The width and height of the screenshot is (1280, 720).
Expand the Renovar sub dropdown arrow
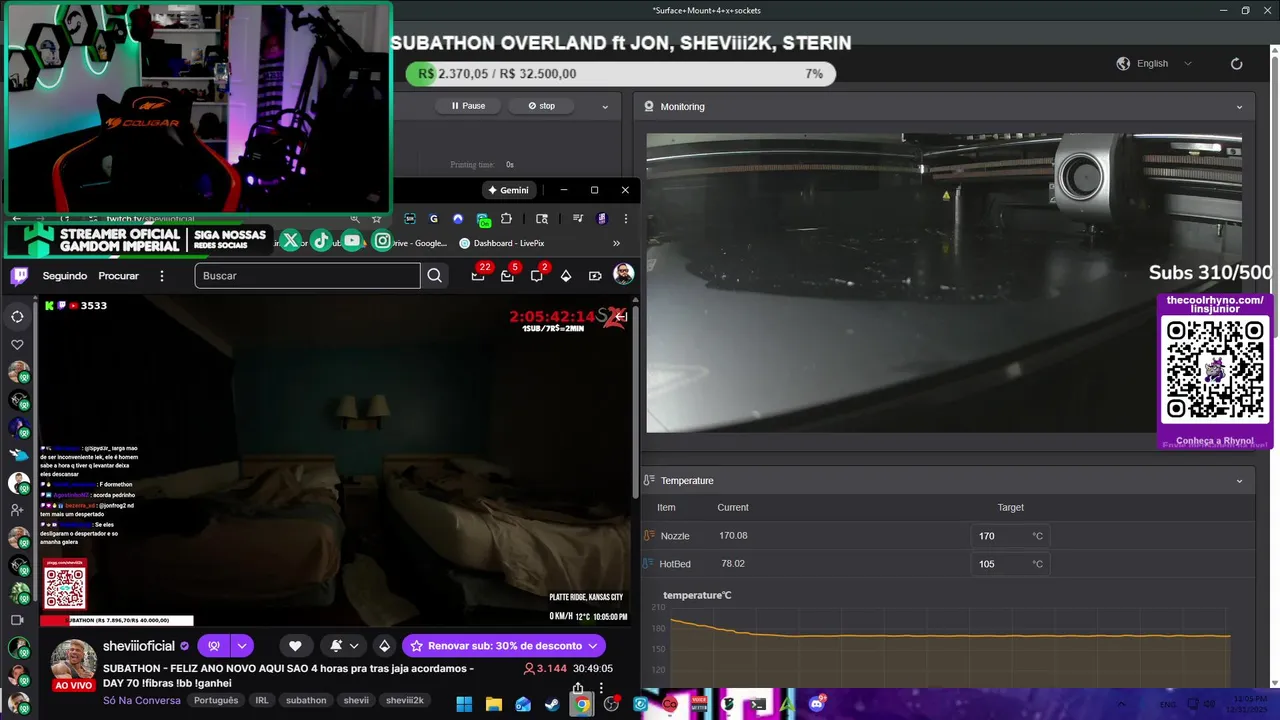tap(593, 646)
